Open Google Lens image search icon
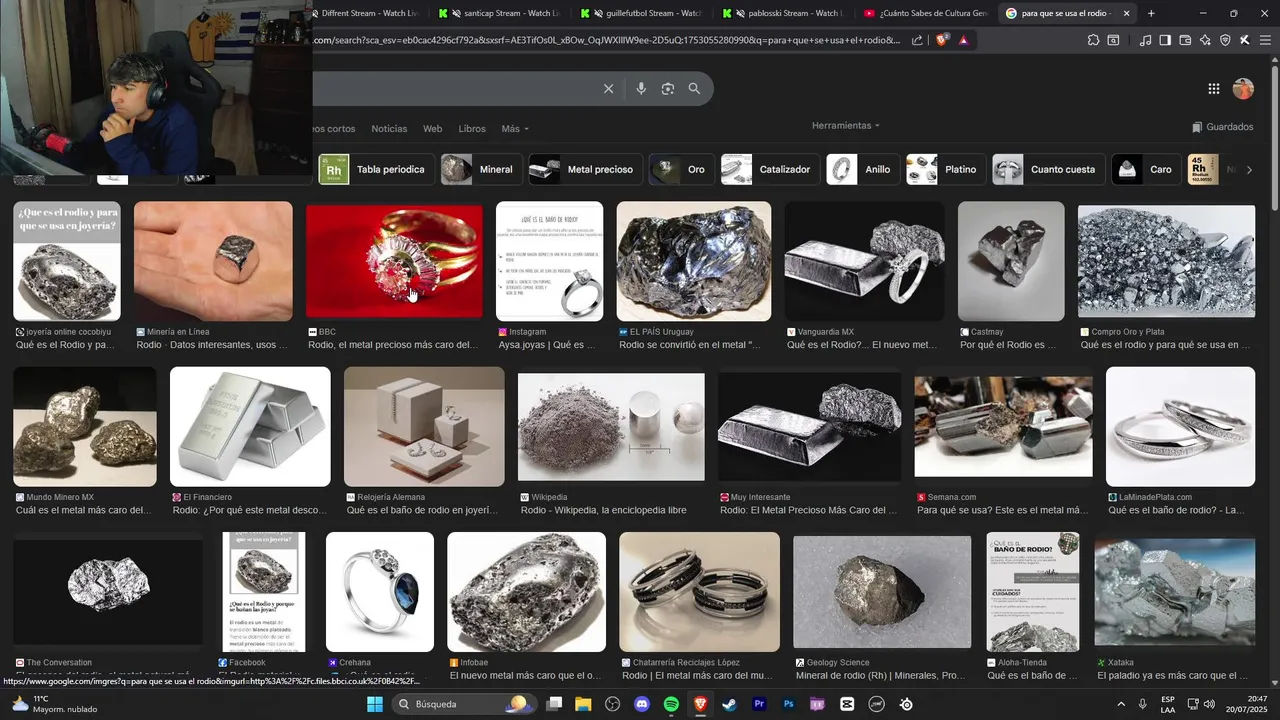 click(x=668, y=89)
